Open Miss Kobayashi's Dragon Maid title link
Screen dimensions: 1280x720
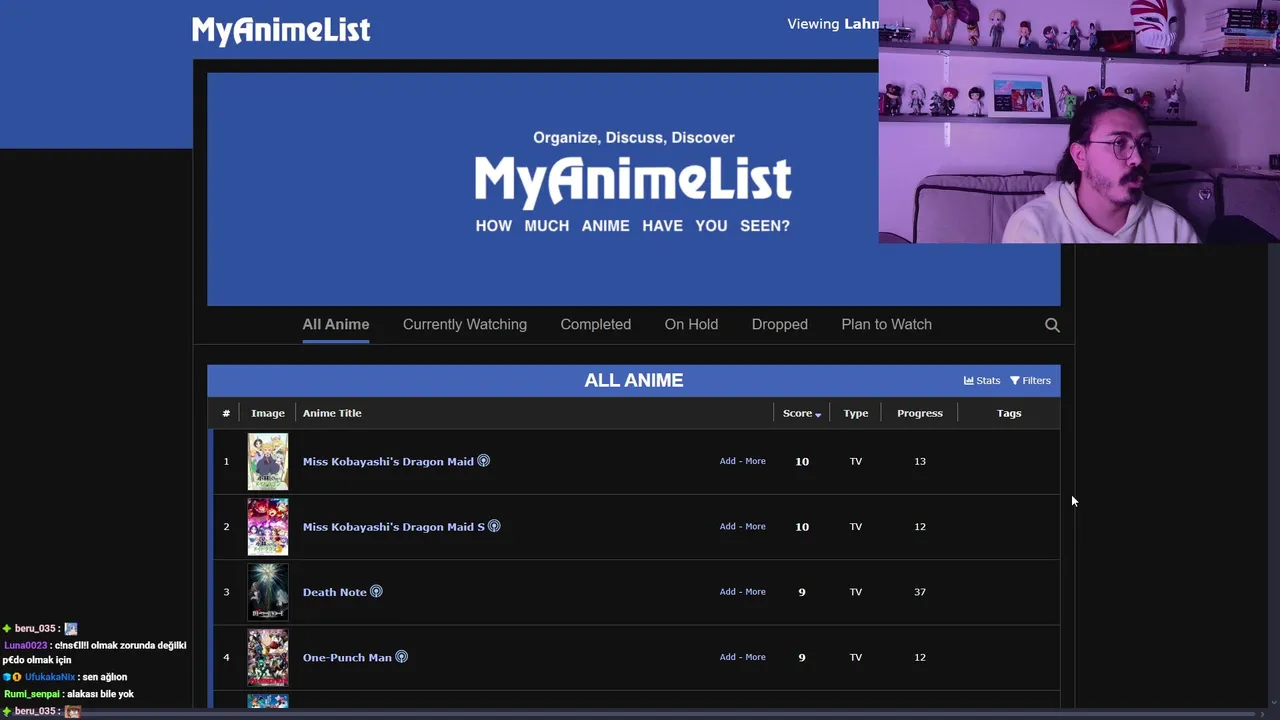[x=388, y=462]
